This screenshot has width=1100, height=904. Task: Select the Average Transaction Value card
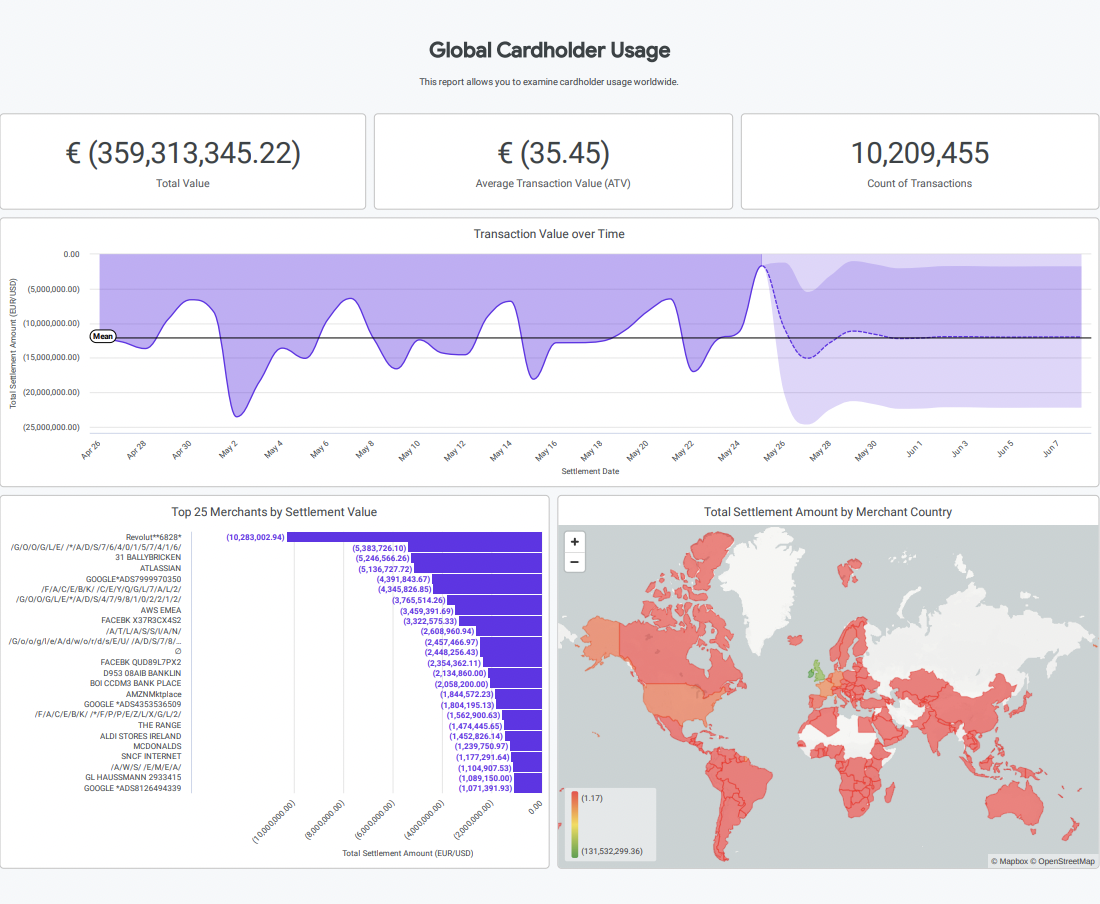point(553,161)
